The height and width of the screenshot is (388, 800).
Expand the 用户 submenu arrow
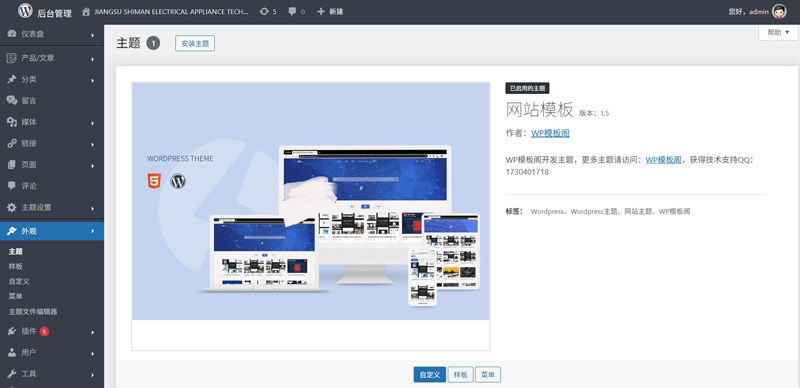pyautogui.click(x=93, y=354)
